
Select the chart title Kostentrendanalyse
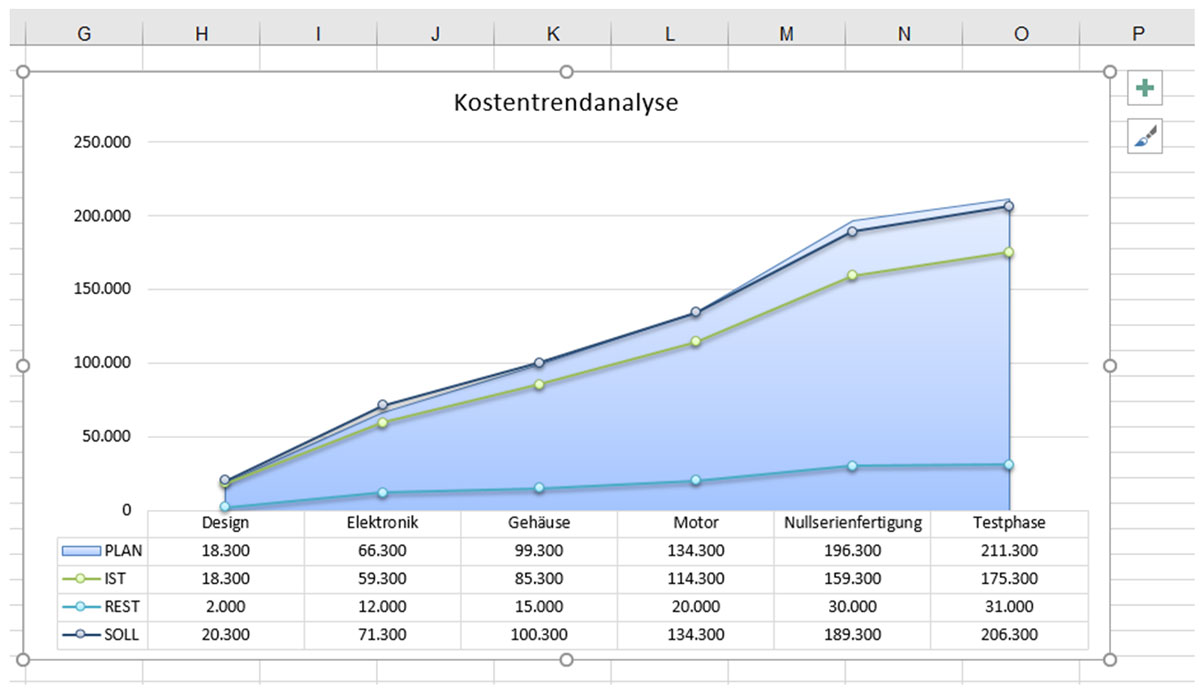(566, 102)
